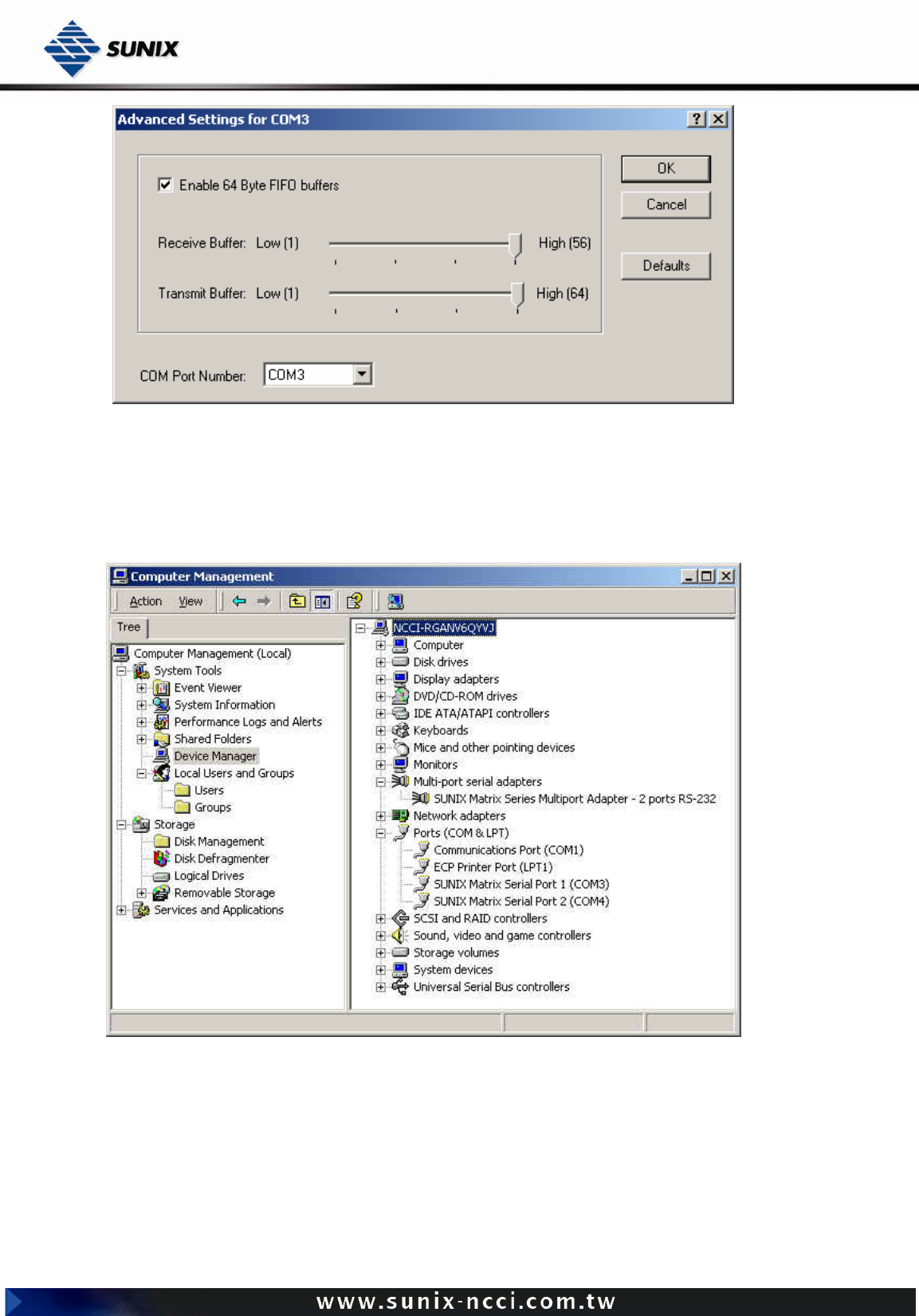
Task: Select Communications Port (COM1)
Action: tap(509, 850)
